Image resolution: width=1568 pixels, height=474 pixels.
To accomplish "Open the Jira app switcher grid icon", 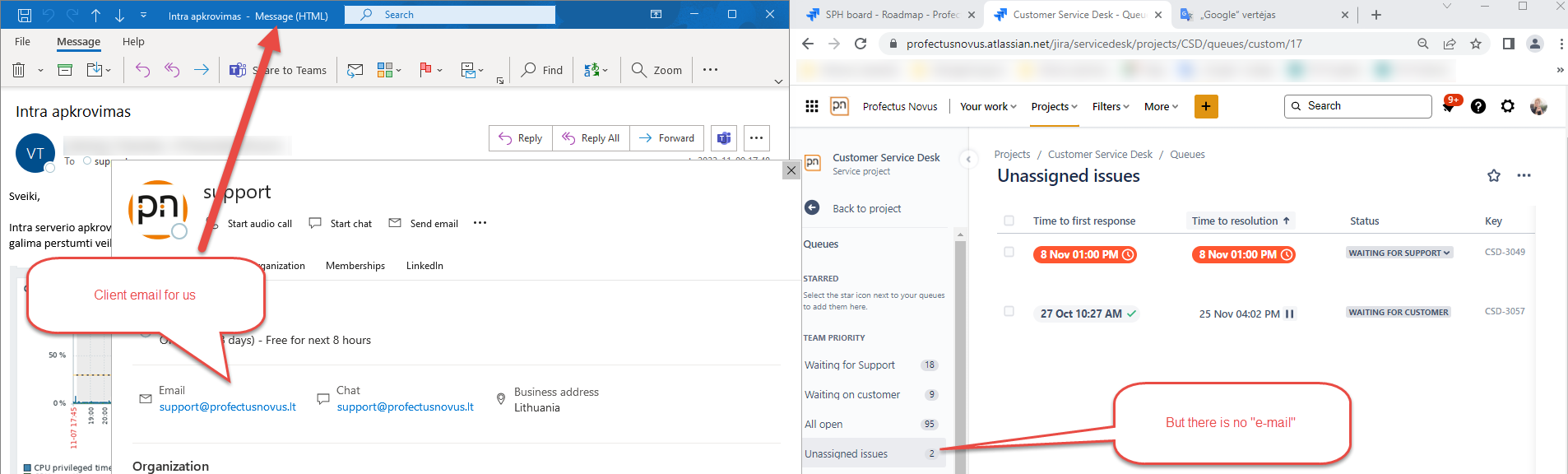I will (x=812, y=106).
